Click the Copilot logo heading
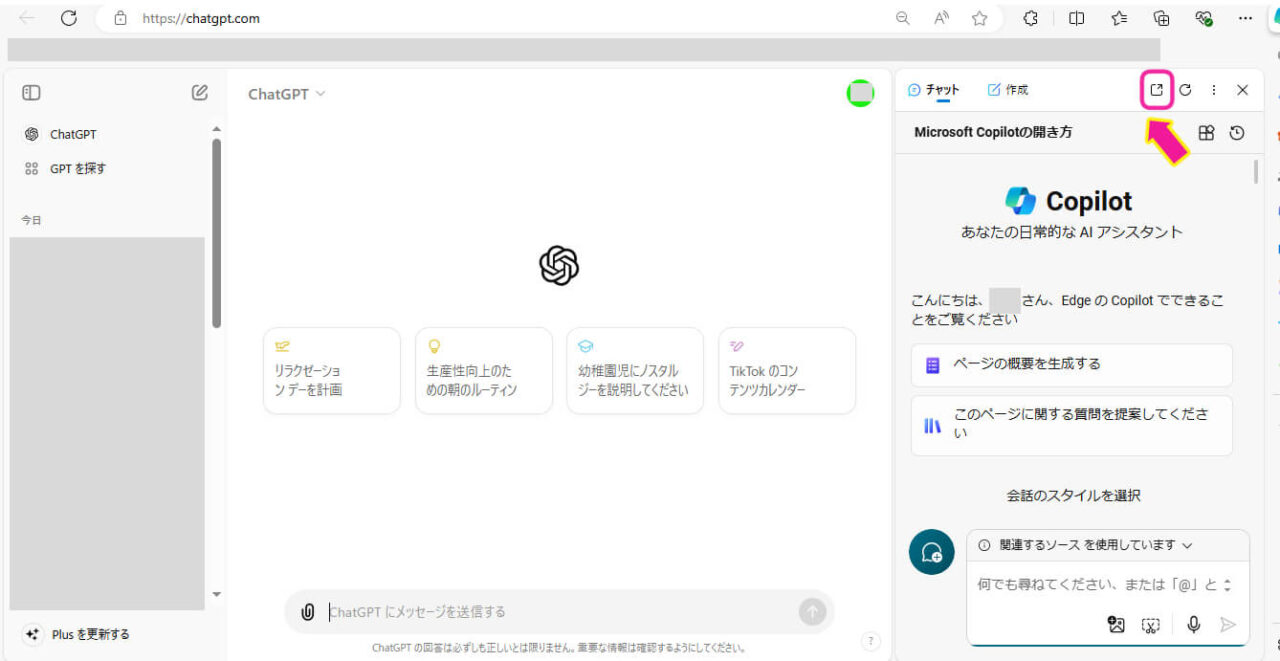The width and height of the screenshot is (1280, 661). [1069, 201]
